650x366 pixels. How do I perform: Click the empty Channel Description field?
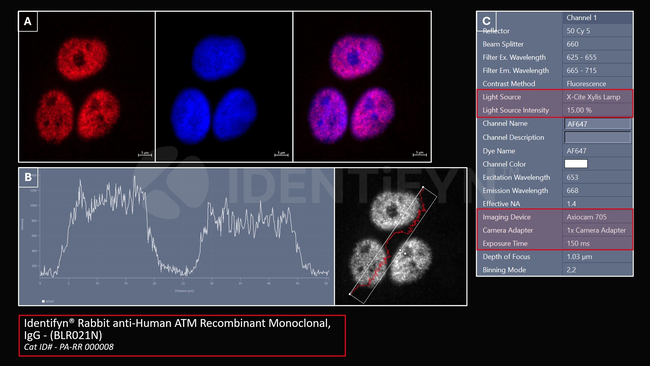tap(597, 137)
